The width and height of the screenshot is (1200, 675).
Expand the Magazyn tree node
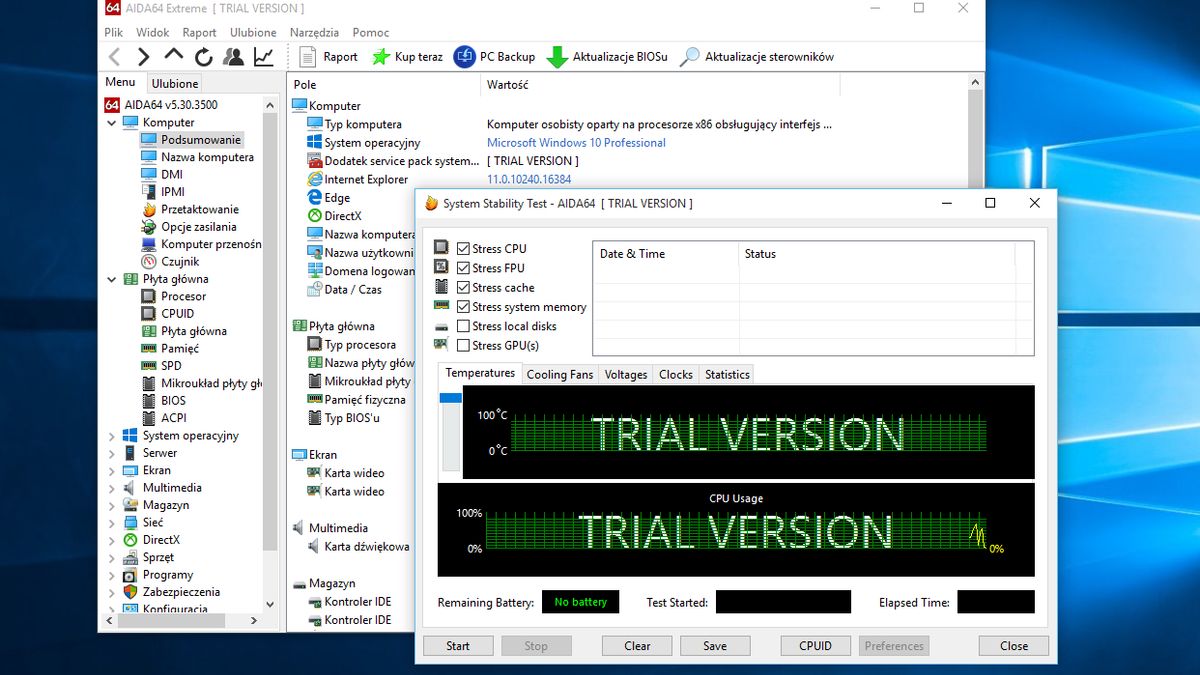coord(112,505)
